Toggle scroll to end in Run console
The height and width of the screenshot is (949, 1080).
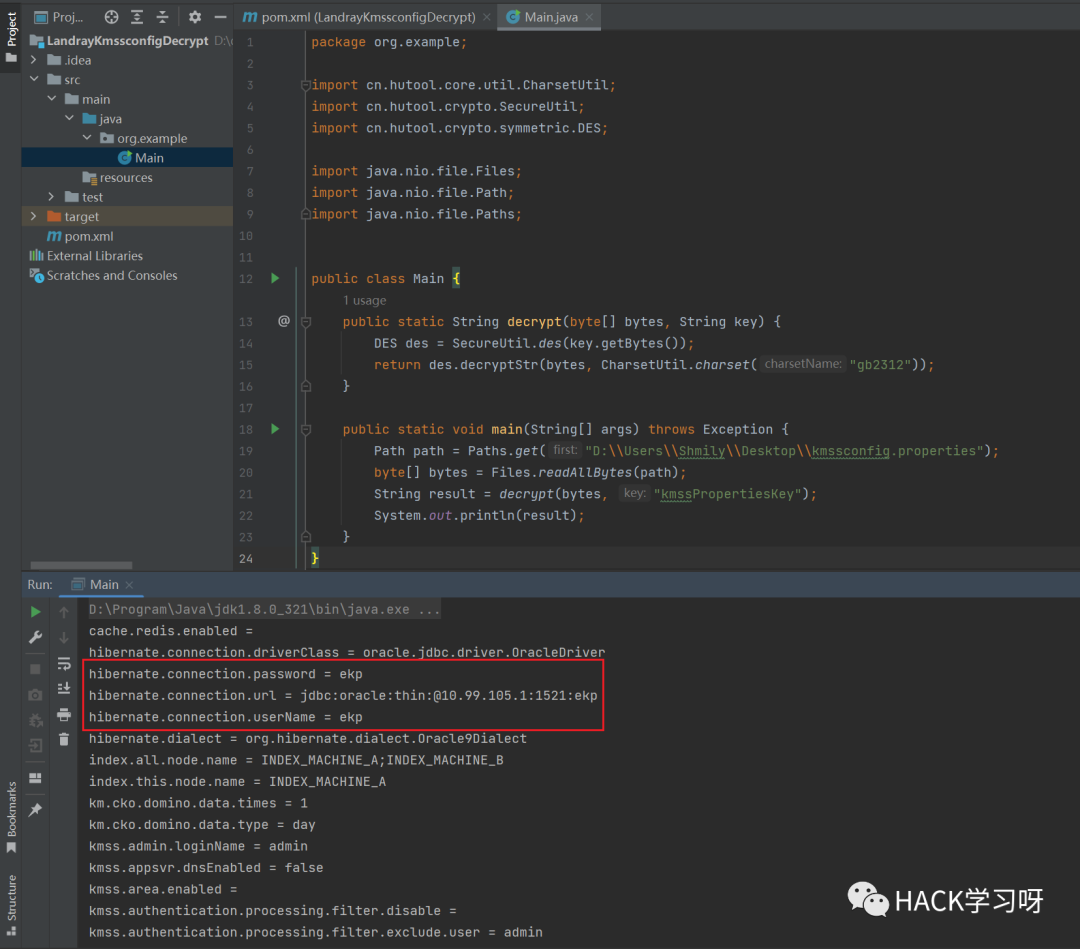tap(64, 688)
